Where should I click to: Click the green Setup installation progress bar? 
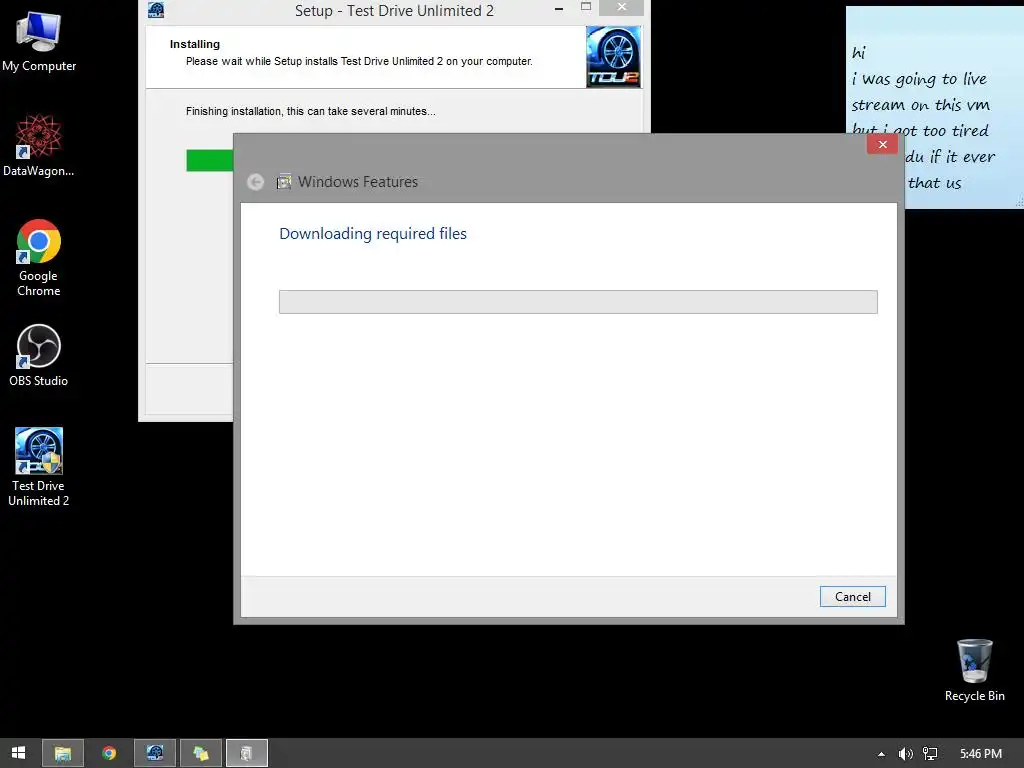(210, 160)
